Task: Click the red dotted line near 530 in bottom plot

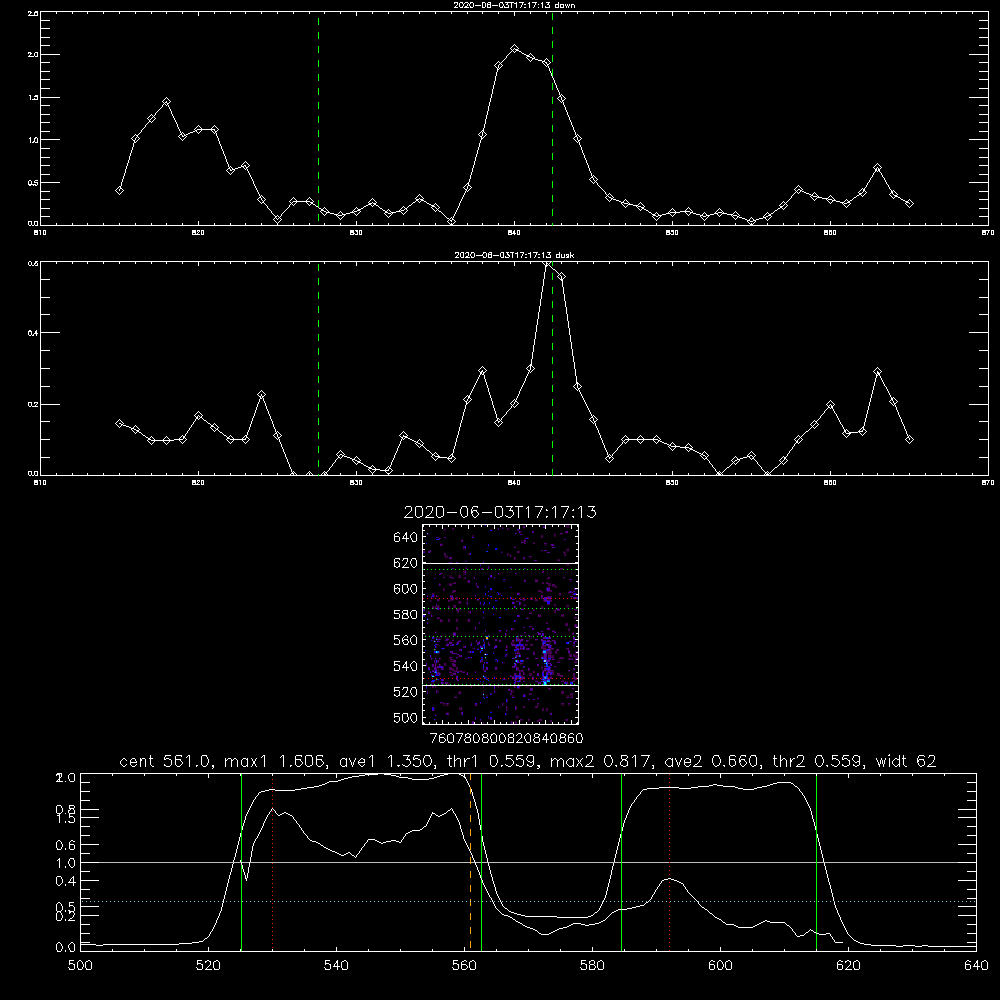Action: click(272, 862)
